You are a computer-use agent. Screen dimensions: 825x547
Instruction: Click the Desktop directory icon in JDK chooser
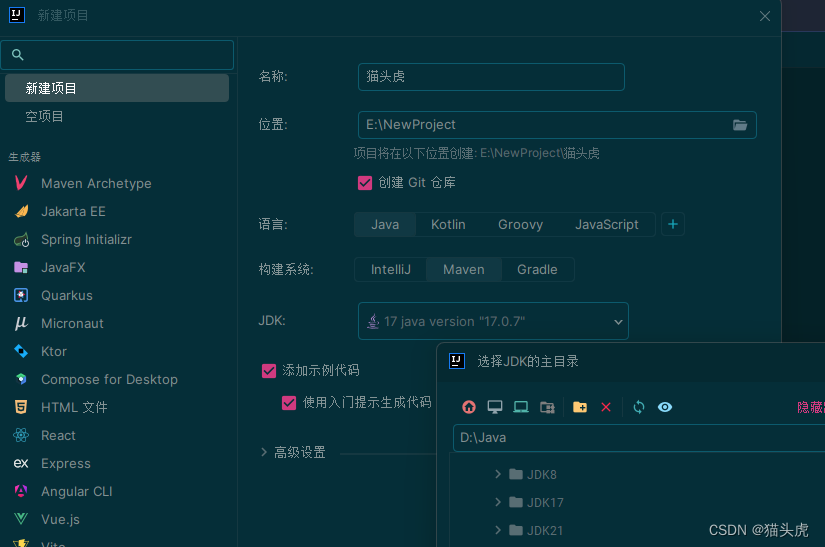495,407
